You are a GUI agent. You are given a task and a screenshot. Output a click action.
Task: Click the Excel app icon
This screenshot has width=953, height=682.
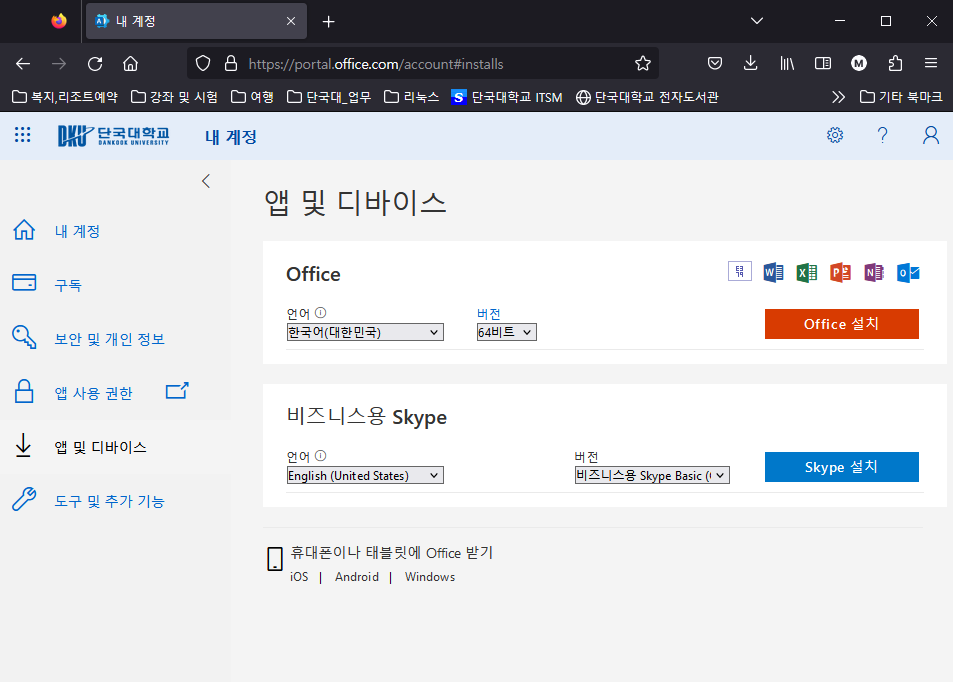click(807, 272)
